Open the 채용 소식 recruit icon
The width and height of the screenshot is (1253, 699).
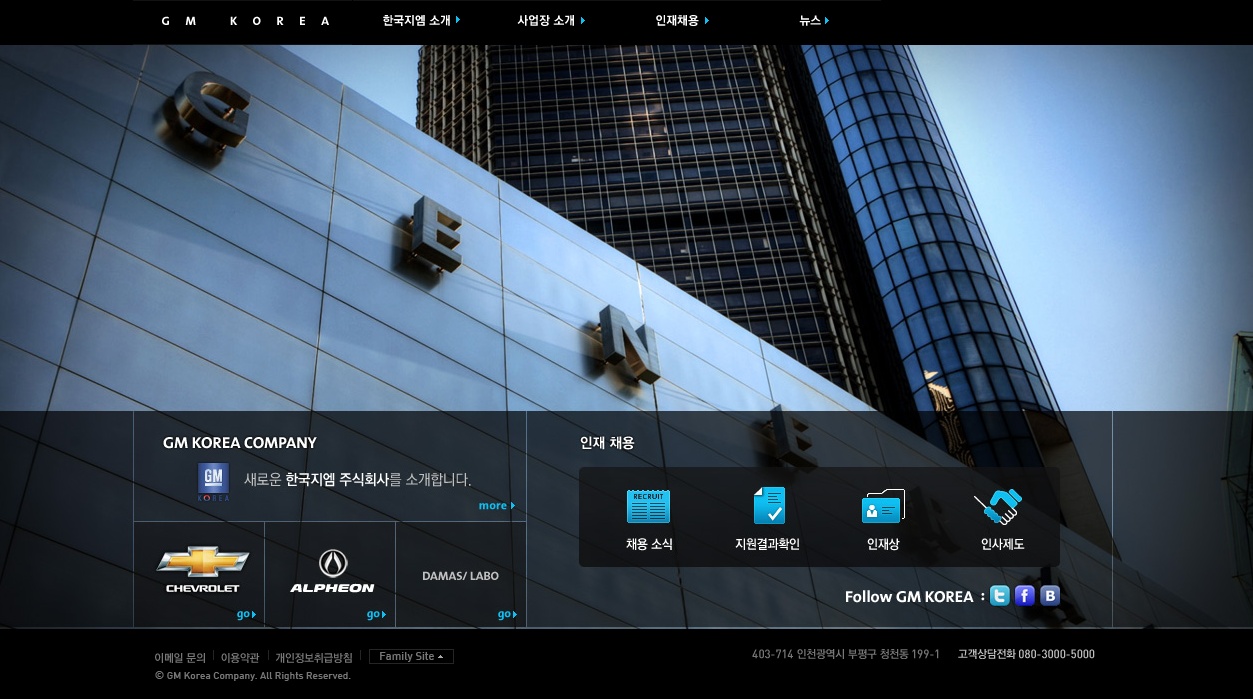coord(648,506)
